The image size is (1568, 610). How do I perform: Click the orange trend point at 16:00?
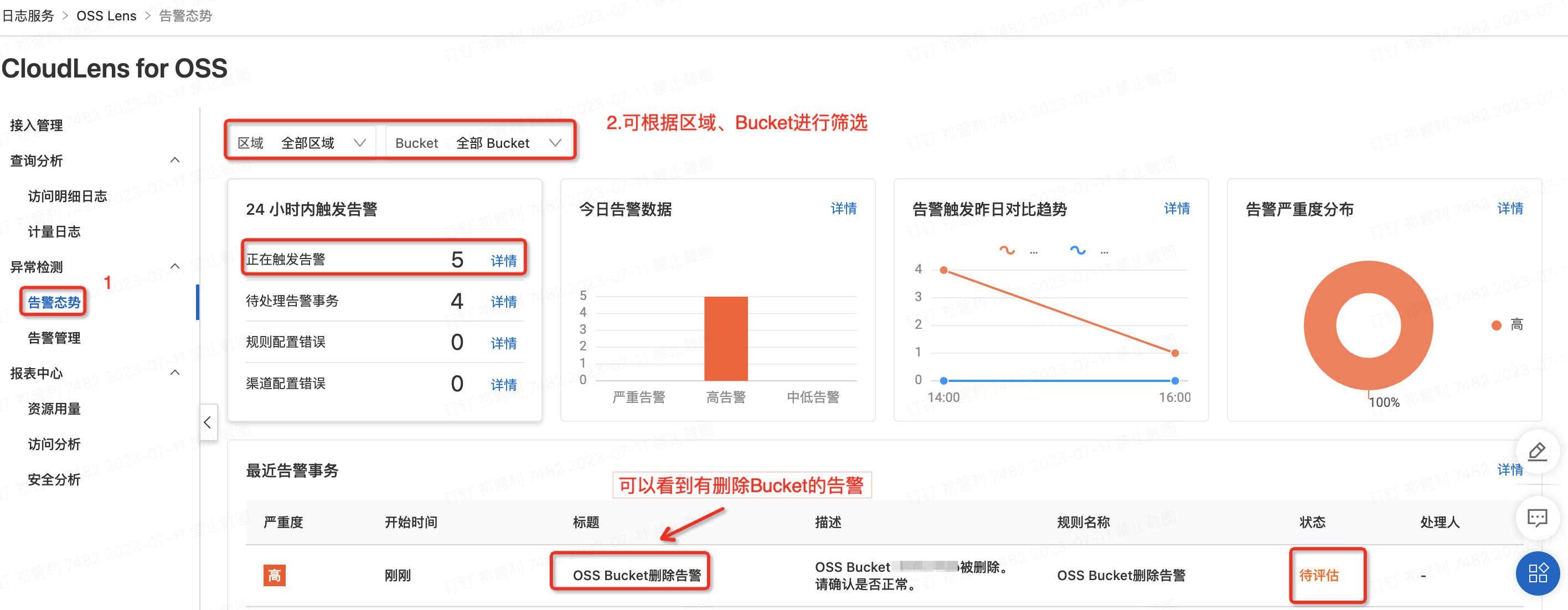tap(1175, 353)
